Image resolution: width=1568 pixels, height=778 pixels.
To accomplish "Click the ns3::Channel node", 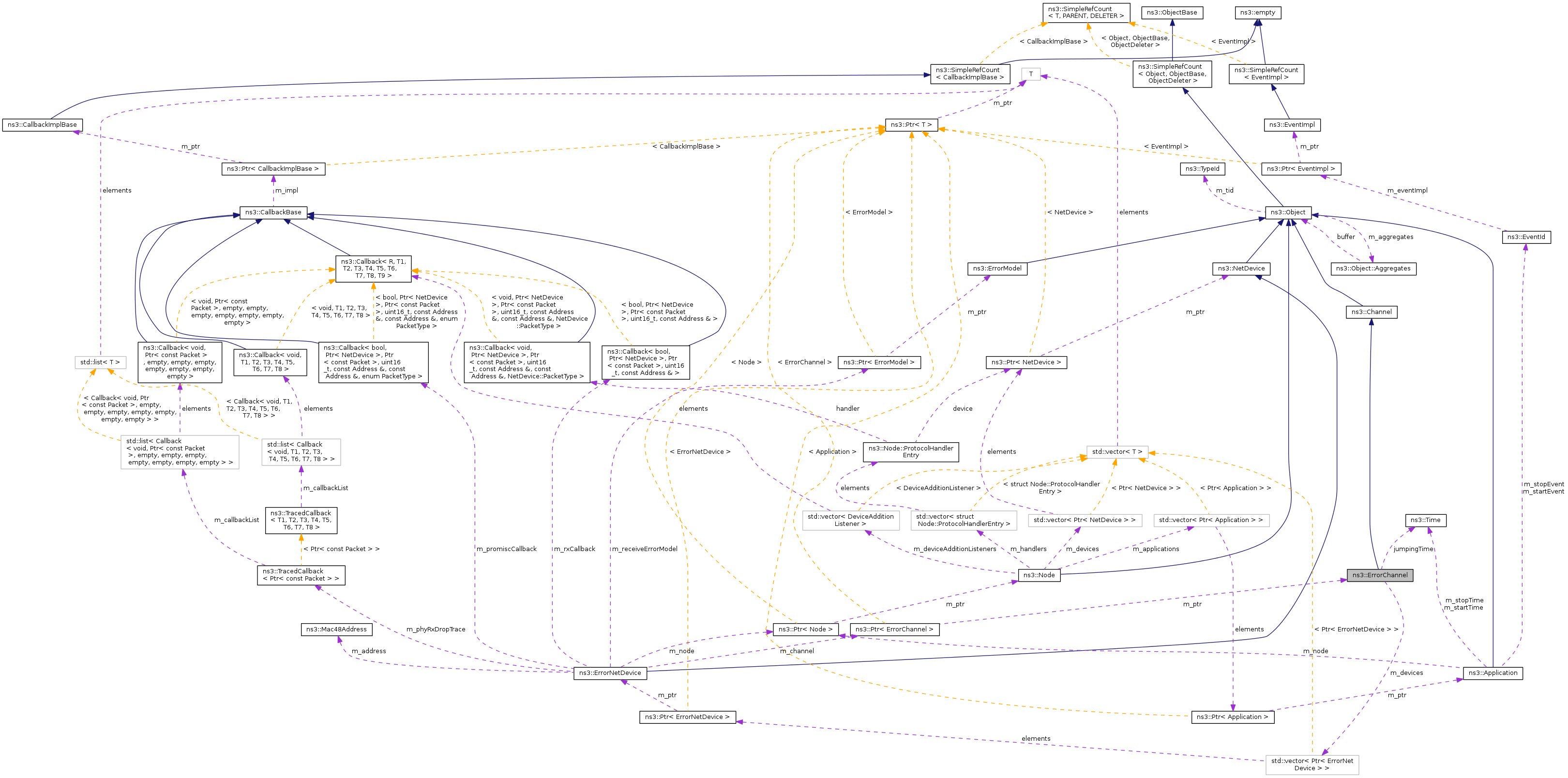I will pyautogui.click(x=1372, y=312).
